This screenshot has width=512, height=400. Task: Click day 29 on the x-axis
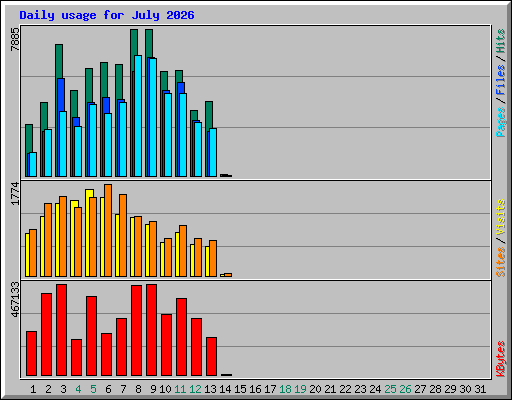coord(450,389)
